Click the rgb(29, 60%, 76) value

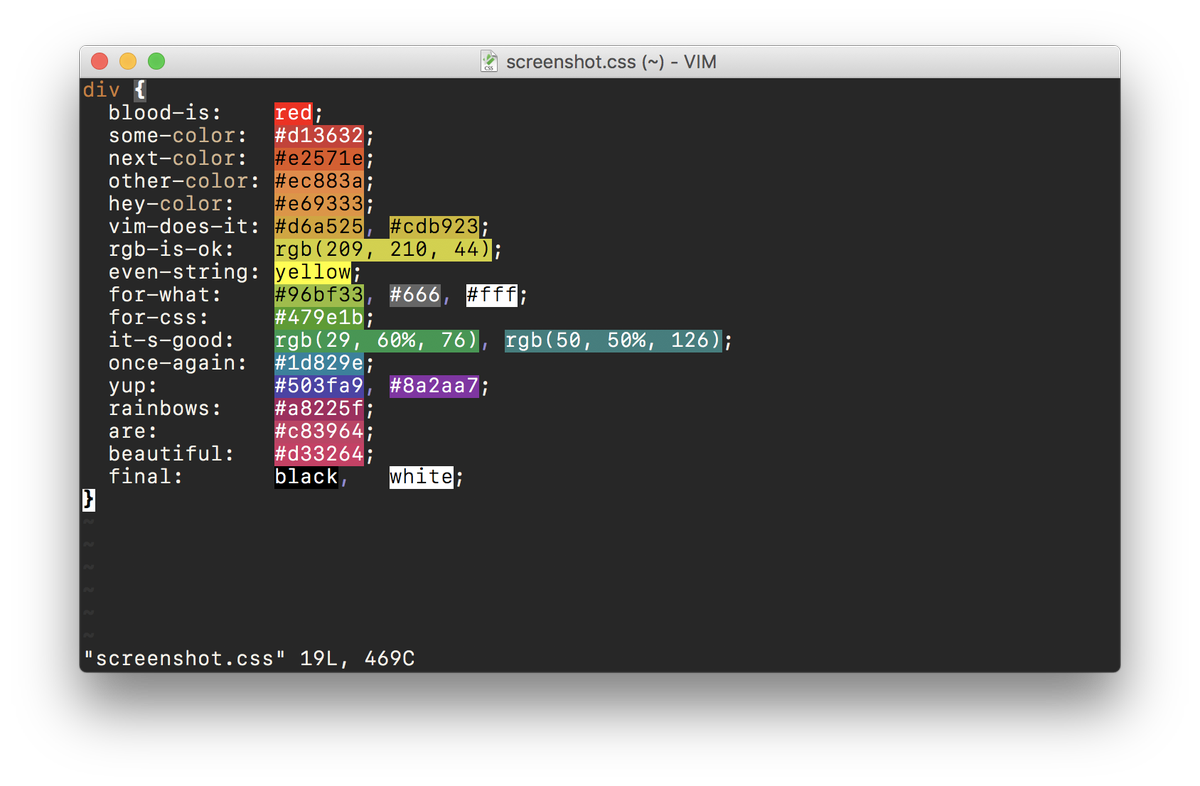(x=377, y=340)
